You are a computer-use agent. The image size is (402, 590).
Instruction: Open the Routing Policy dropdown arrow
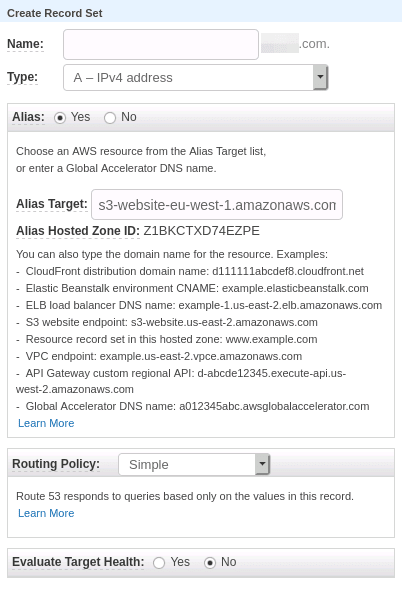262,464
